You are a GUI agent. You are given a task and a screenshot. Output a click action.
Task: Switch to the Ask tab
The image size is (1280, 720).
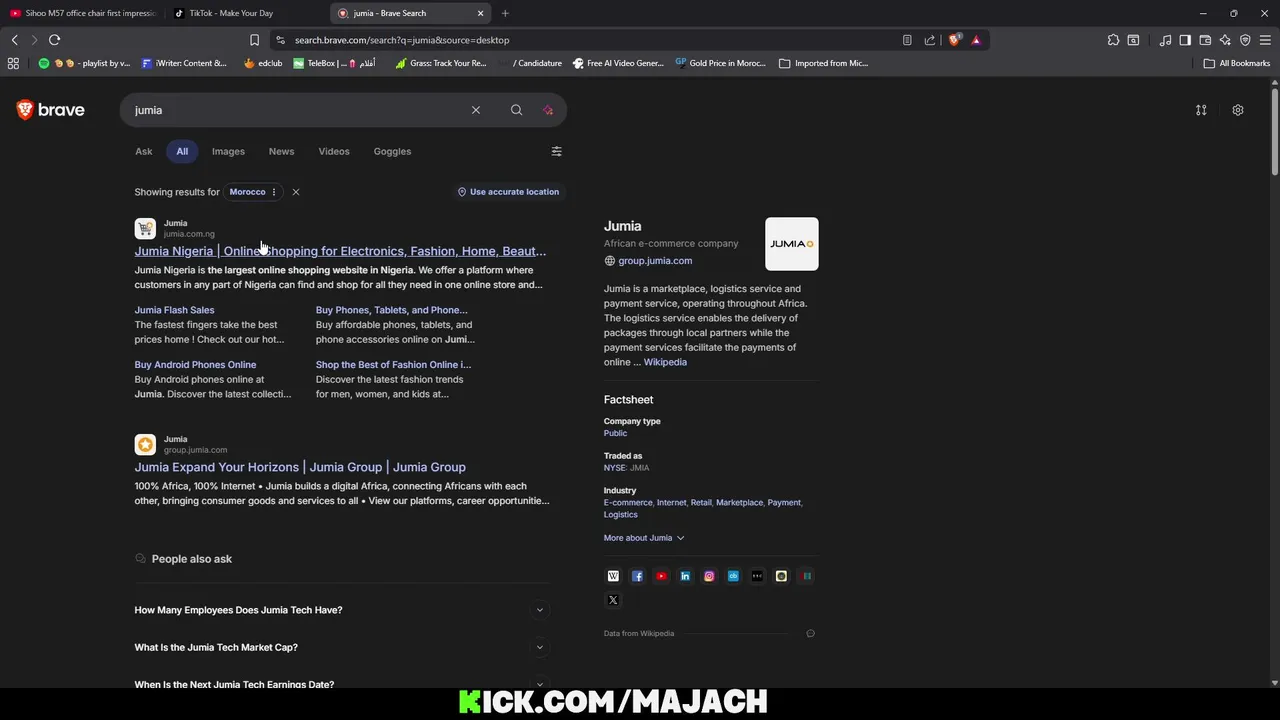coord(144,151)
